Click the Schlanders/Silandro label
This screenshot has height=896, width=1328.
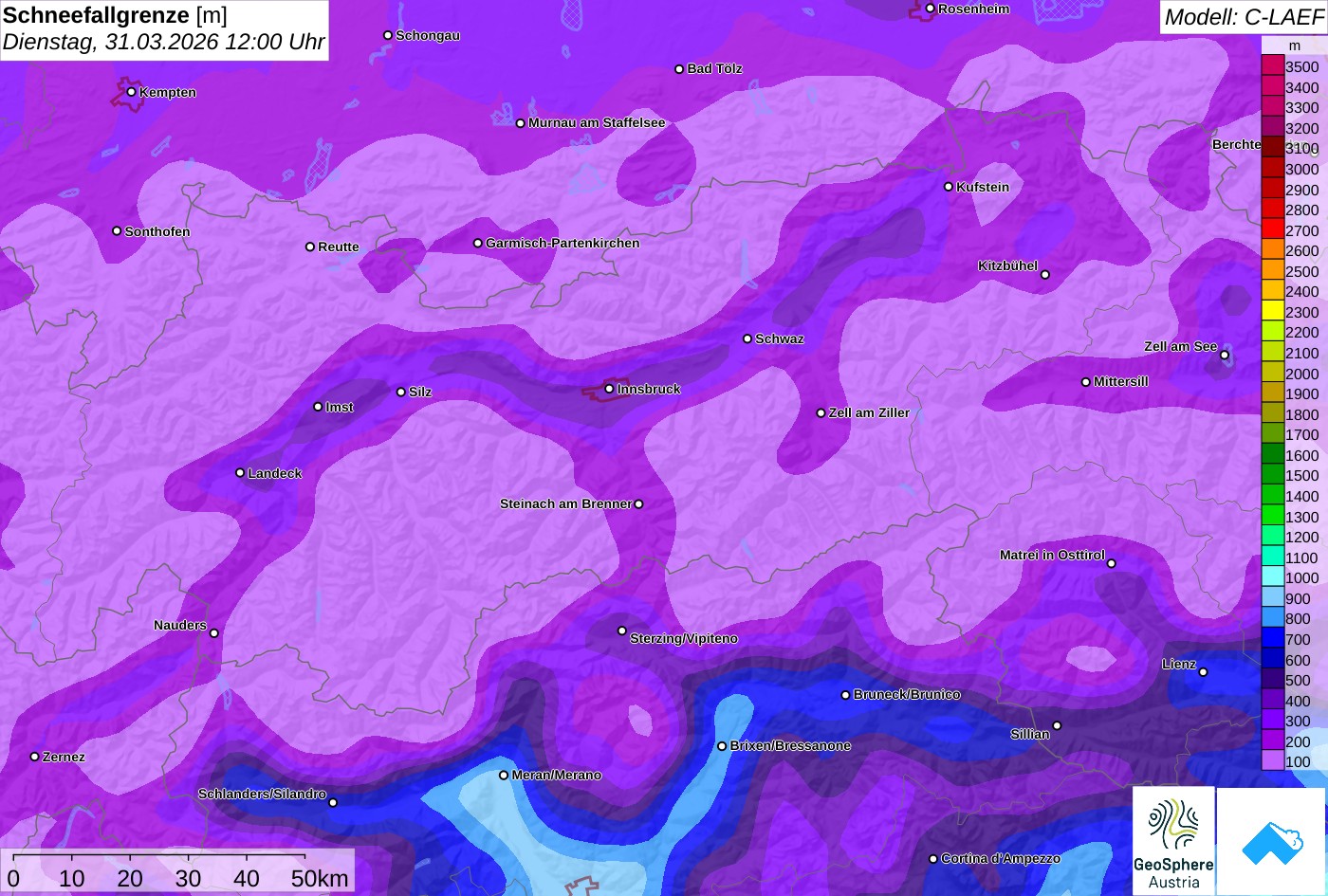(x=262, y=794)
